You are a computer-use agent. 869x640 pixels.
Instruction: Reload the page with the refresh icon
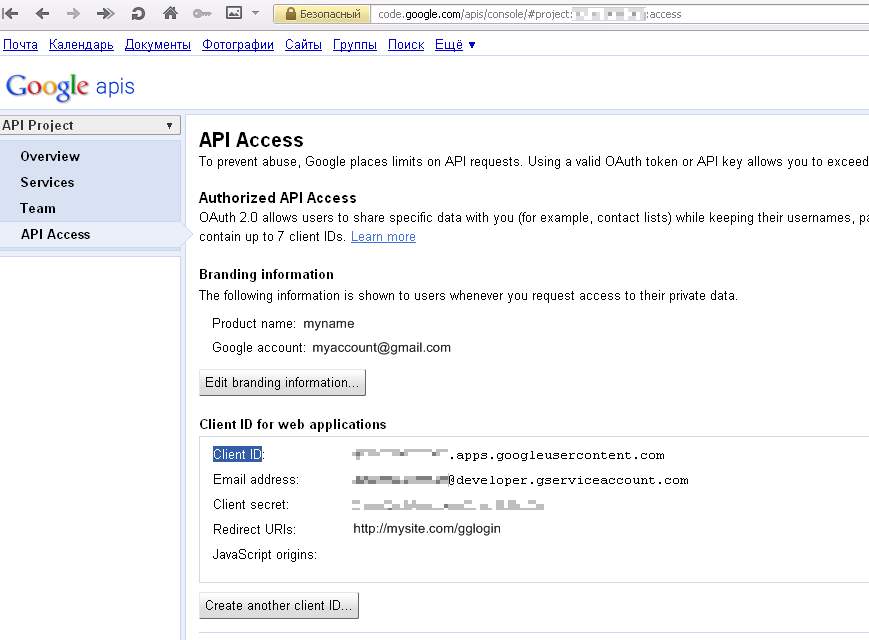tap(138, 13)
